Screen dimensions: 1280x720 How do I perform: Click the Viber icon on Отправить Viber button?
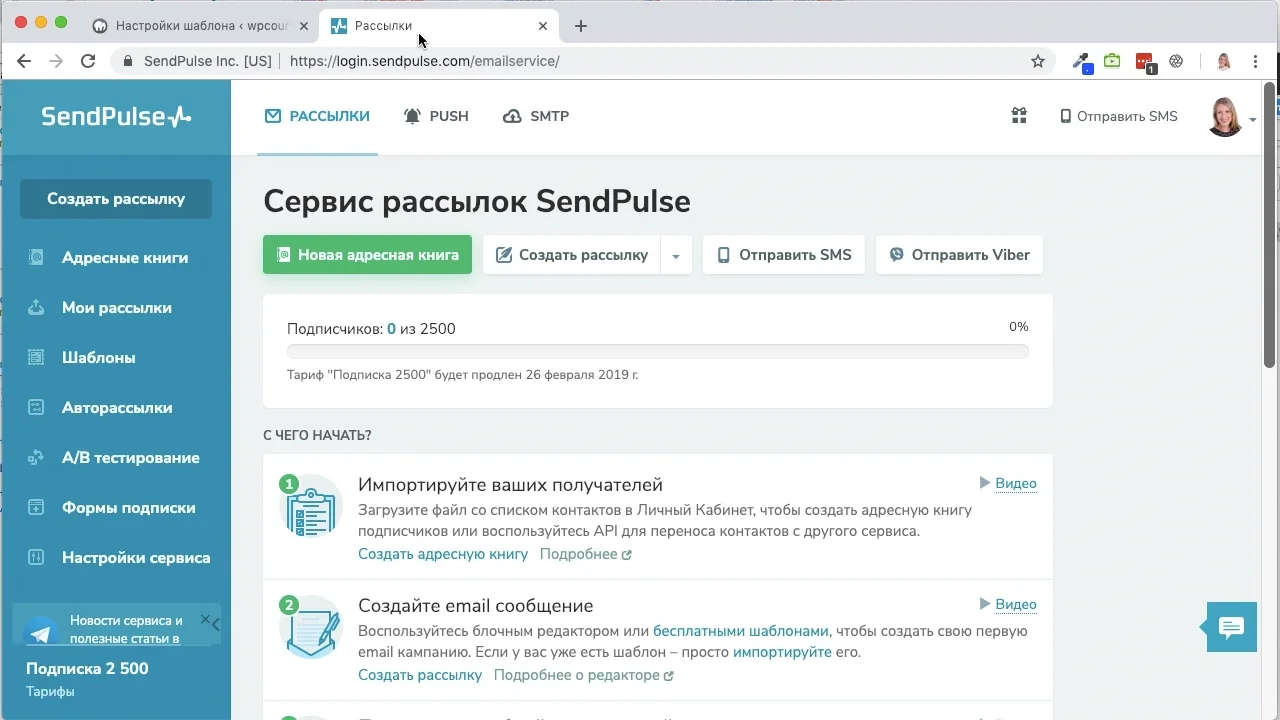[x=897, y=255]
